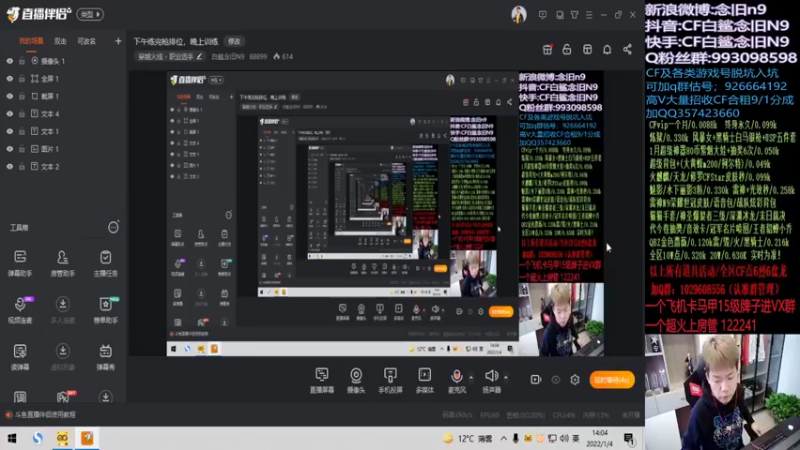
Task: Download the 虚拟形象 virtual avatar tool
Action: click(63, 357)
